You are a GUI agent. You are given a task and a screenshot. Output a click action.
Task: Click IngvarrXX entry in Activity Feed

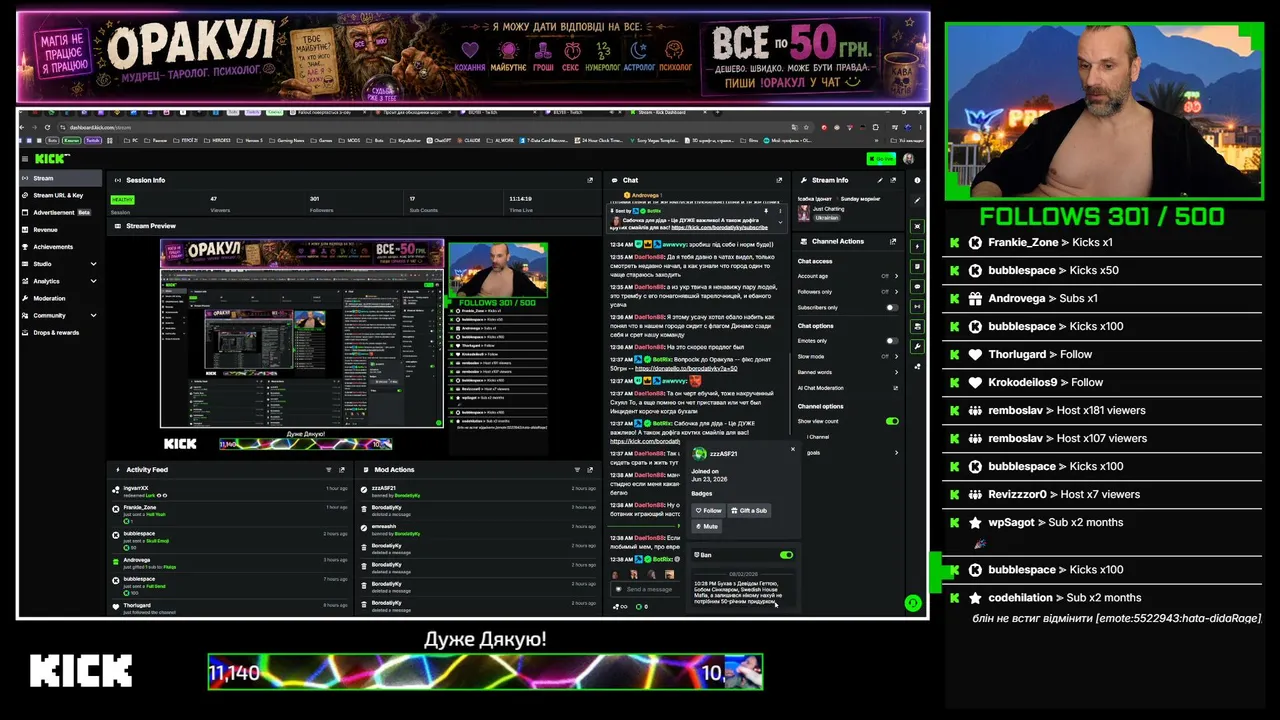[x=229, y=490]
